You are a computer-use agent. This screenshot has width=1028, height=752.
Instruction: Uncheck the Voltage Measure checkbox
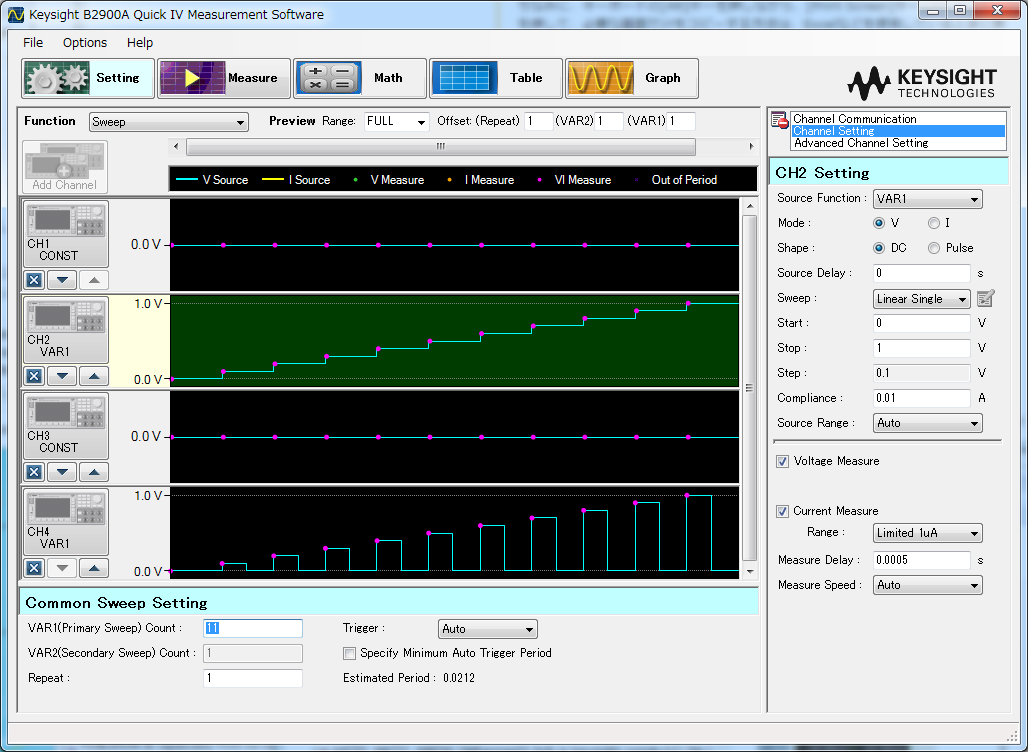click(783, 461)
